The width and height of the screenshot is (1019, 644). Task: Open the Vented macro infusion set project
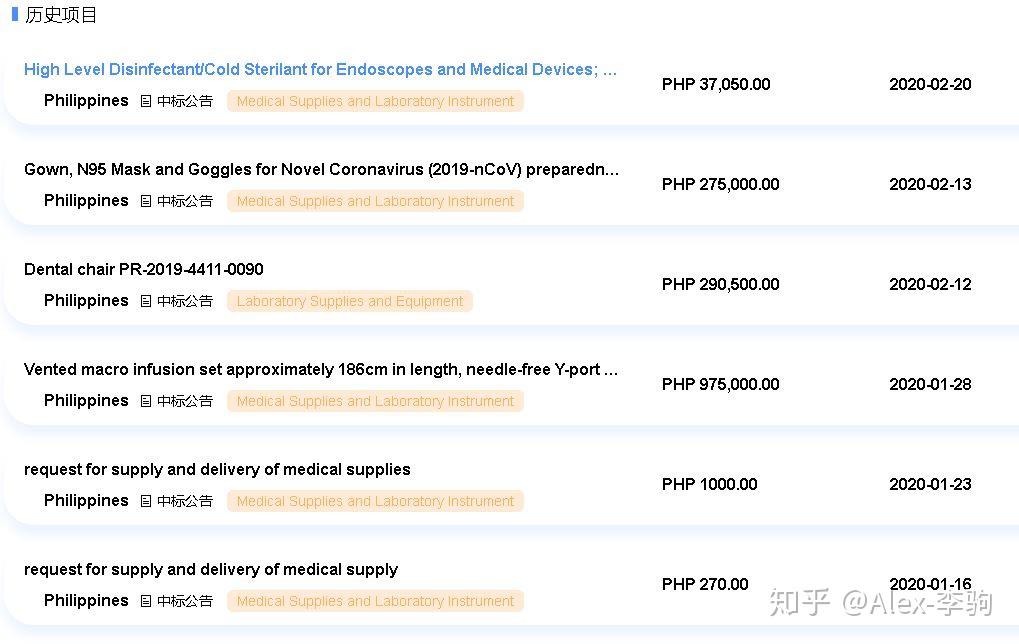(320, 369)
